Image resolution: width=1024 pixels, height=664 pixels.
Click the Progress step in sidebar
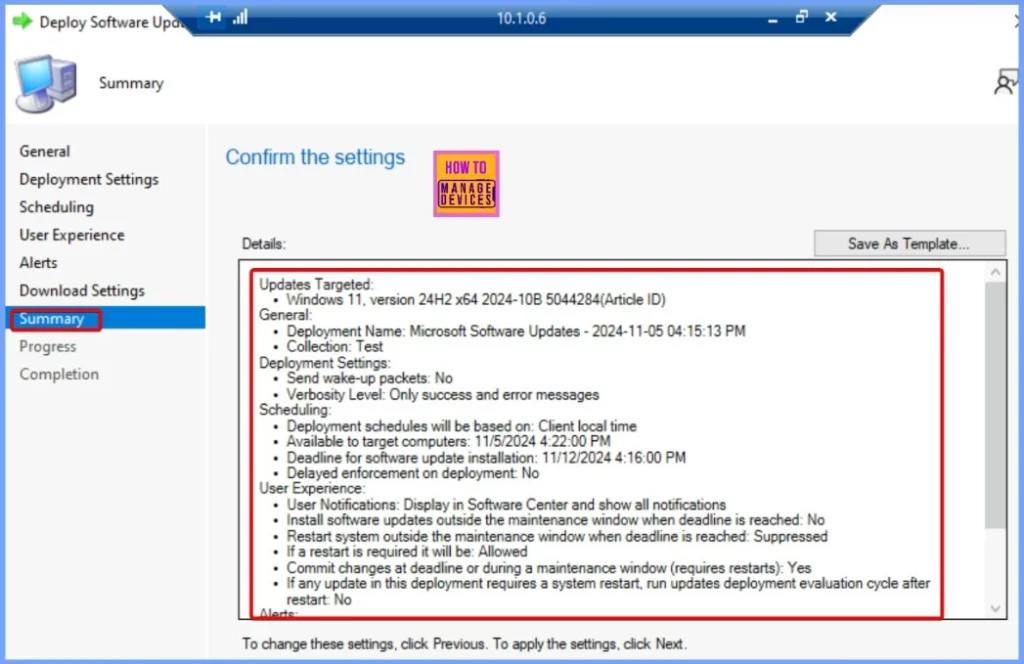coord(48,347)
